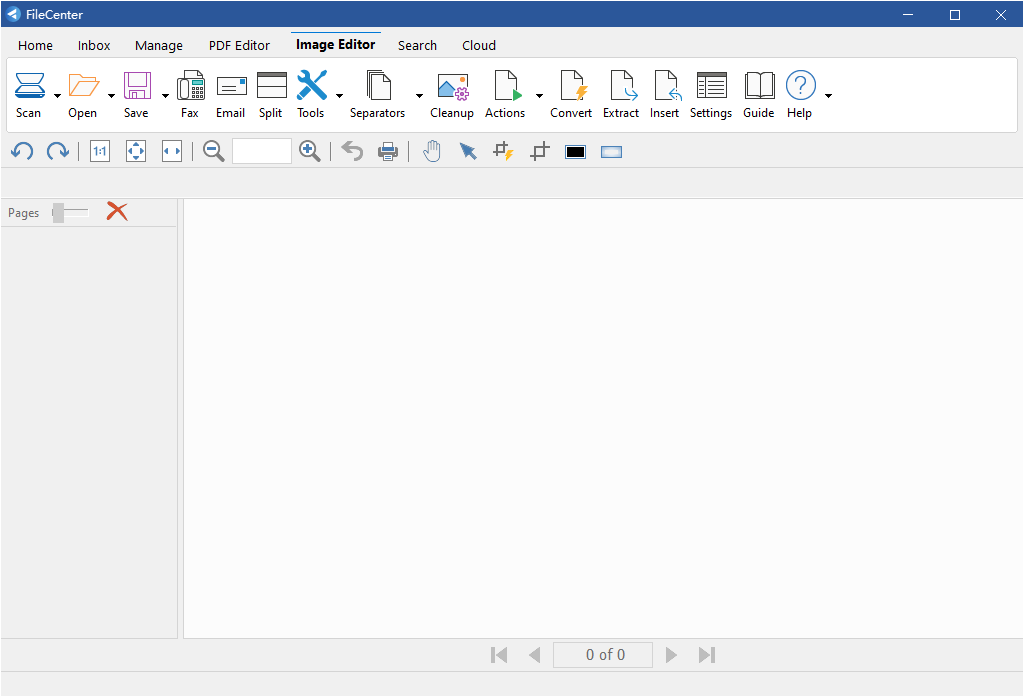The width and height of the screenshot is (1024, 697).
Task: Open the Settings icon
Action: pos(712,86)
